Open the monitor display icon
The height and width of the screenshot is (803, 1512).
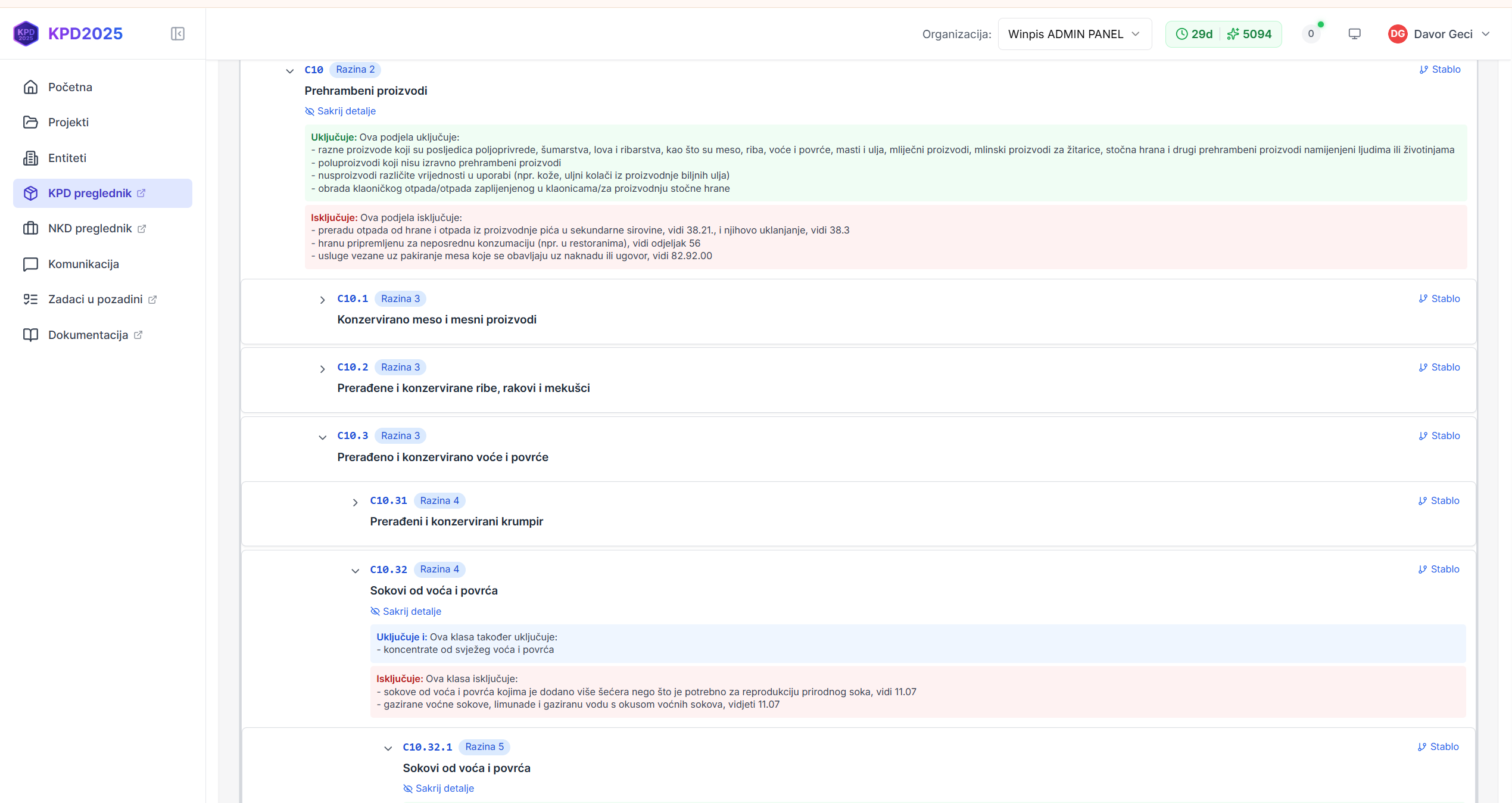pos(1354,34)
